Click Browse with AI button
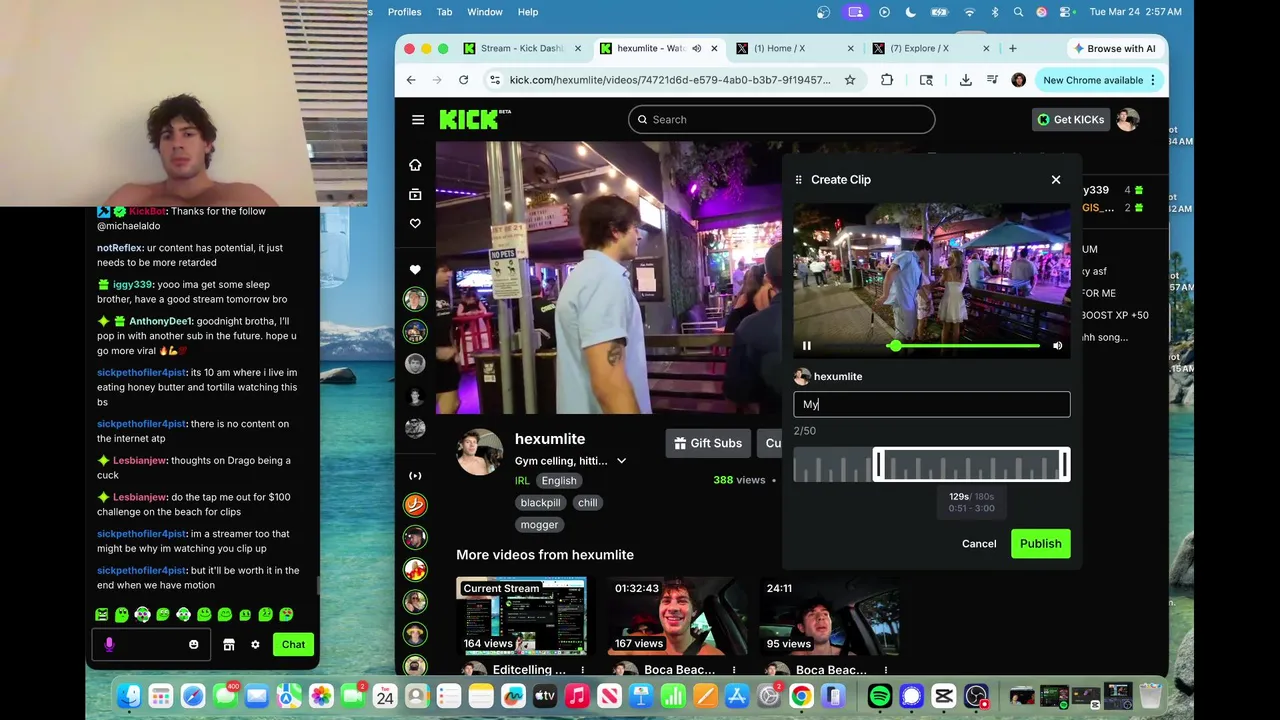The image size is (1280, 720). coord(1114,48)
